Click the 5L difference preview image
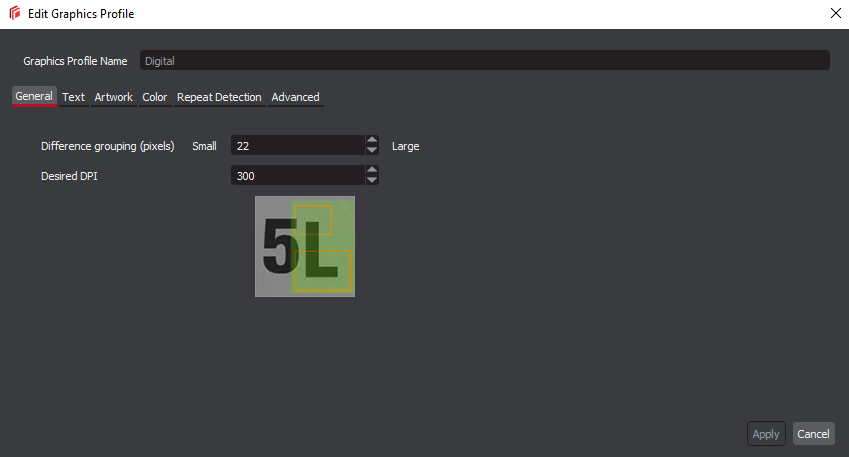The height and width of the screenshot is (457, 849). pos(305,246)
